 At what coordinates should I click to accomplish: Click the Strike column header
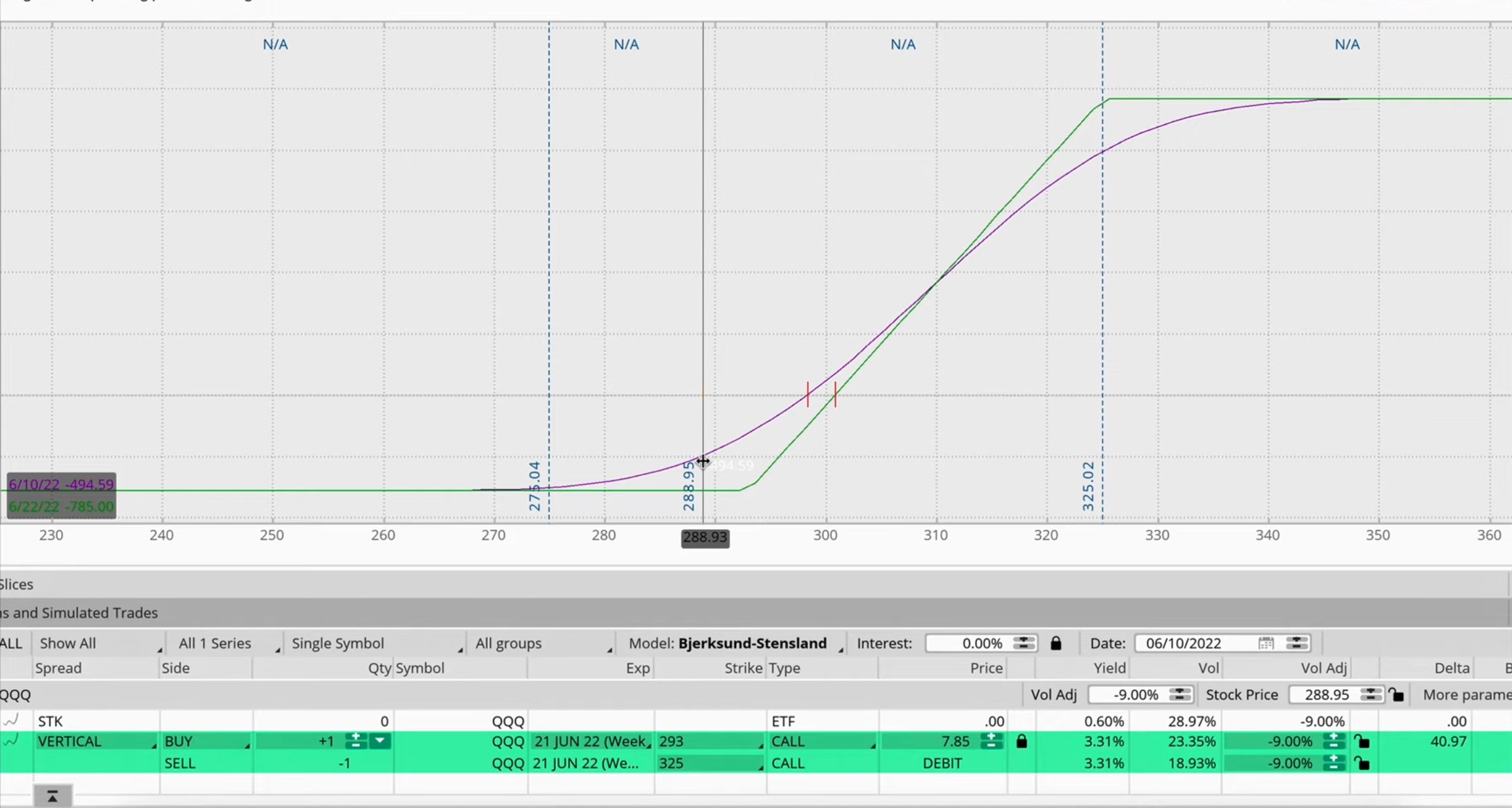click(743, 668)
